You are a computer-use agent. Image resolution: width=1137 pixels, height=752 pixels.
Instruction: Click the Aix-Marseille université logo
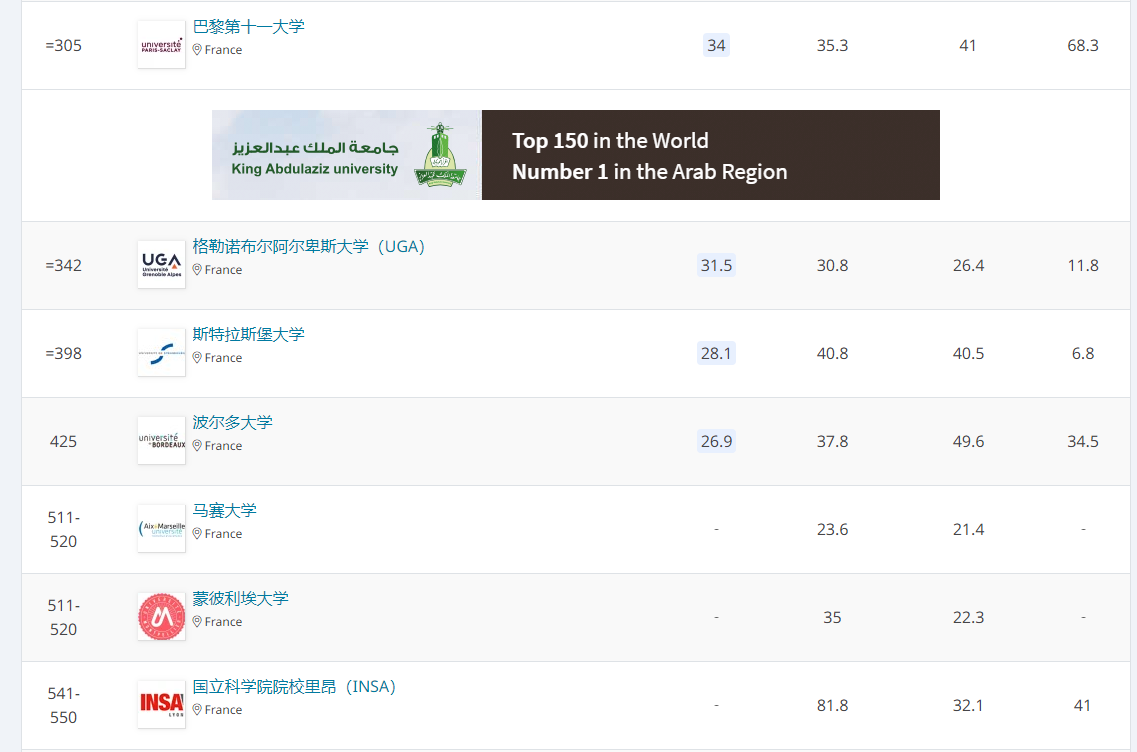click(160, 528)
